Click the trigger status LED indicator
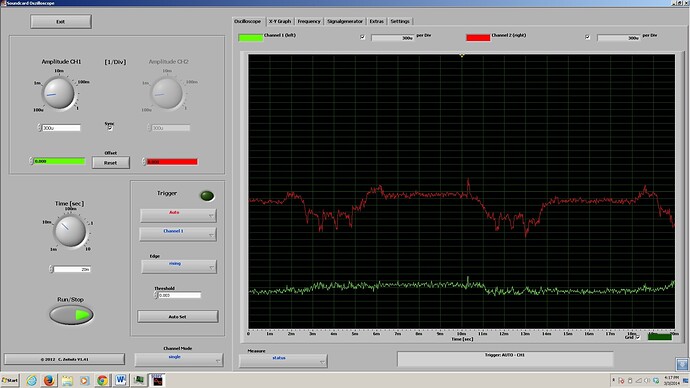Image resolution: width=690 pixels, height=388 pixels. point(207,196)
